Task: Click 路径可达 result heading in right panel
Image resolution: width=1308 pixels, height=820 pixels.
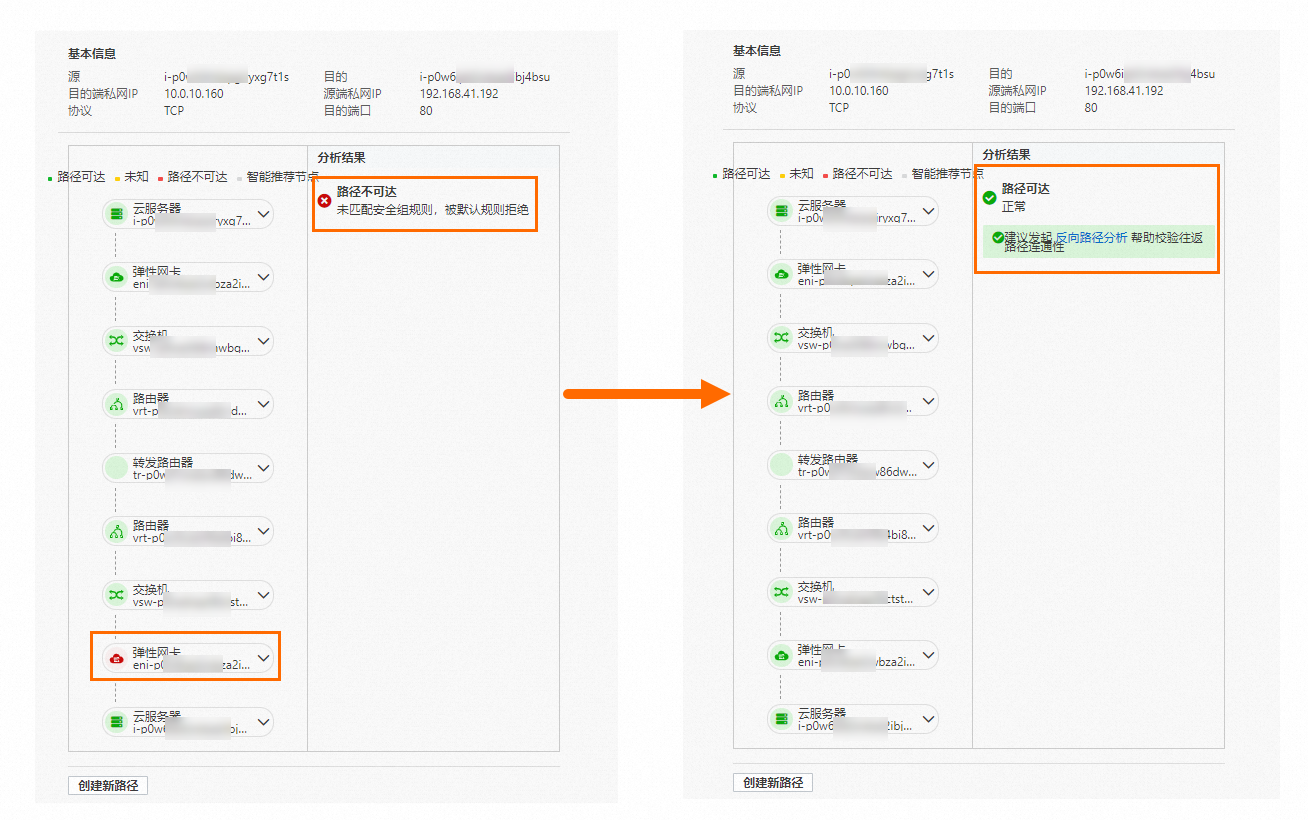Action: point(1026,189)
